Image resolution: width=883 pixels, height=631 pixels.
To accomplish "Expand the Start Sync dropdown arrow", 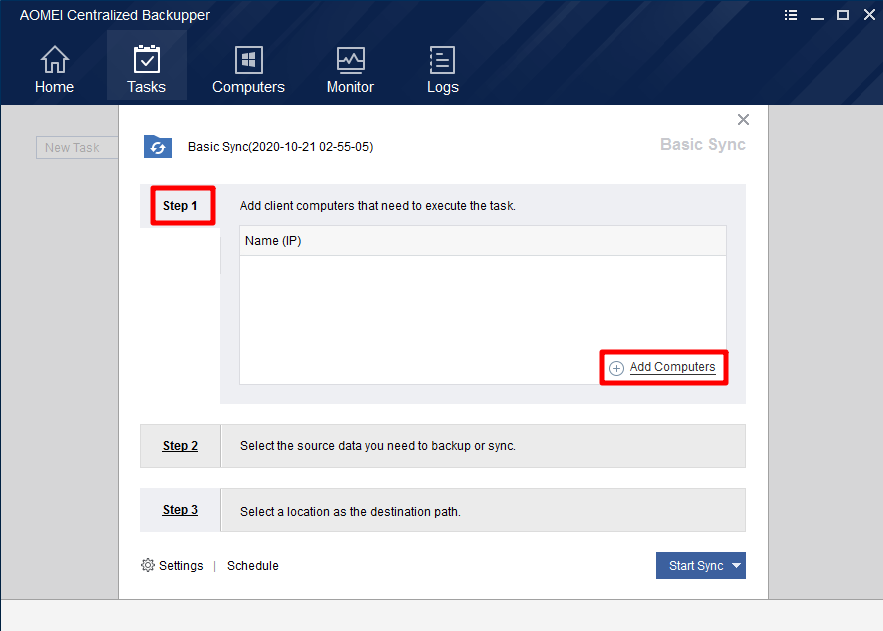I will click(737, 566).
